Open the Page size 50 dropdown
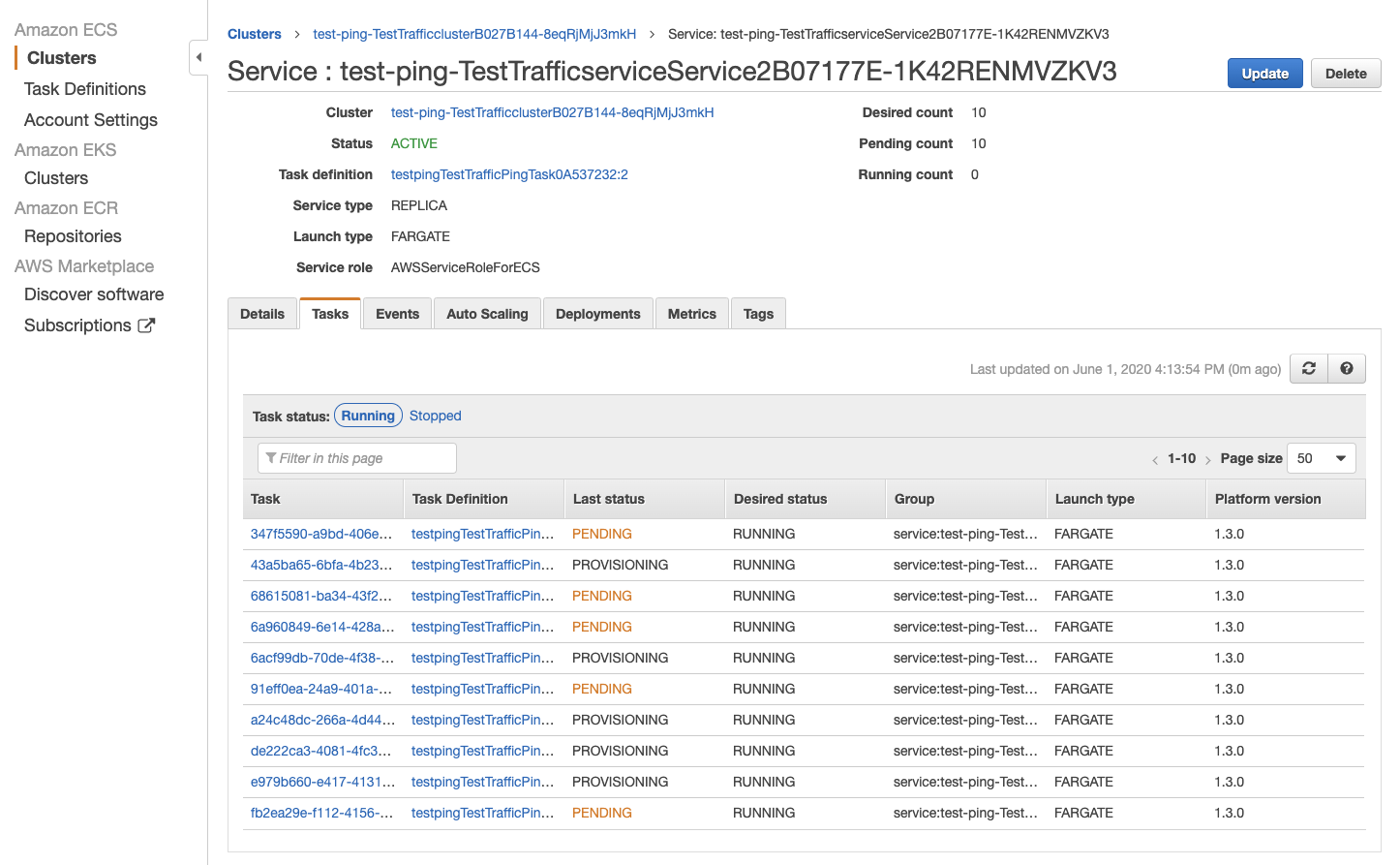 coord(1322,458)
